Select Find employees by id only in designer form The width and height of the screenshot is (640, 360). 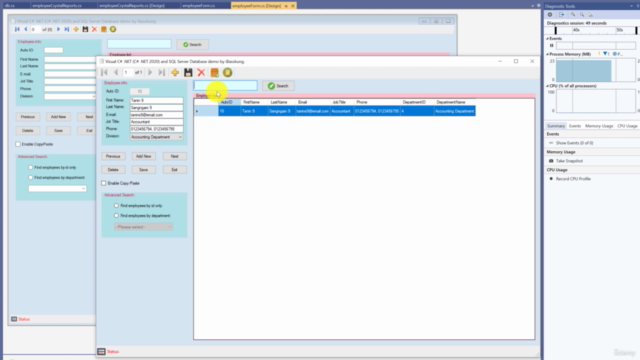click(31, 167)
